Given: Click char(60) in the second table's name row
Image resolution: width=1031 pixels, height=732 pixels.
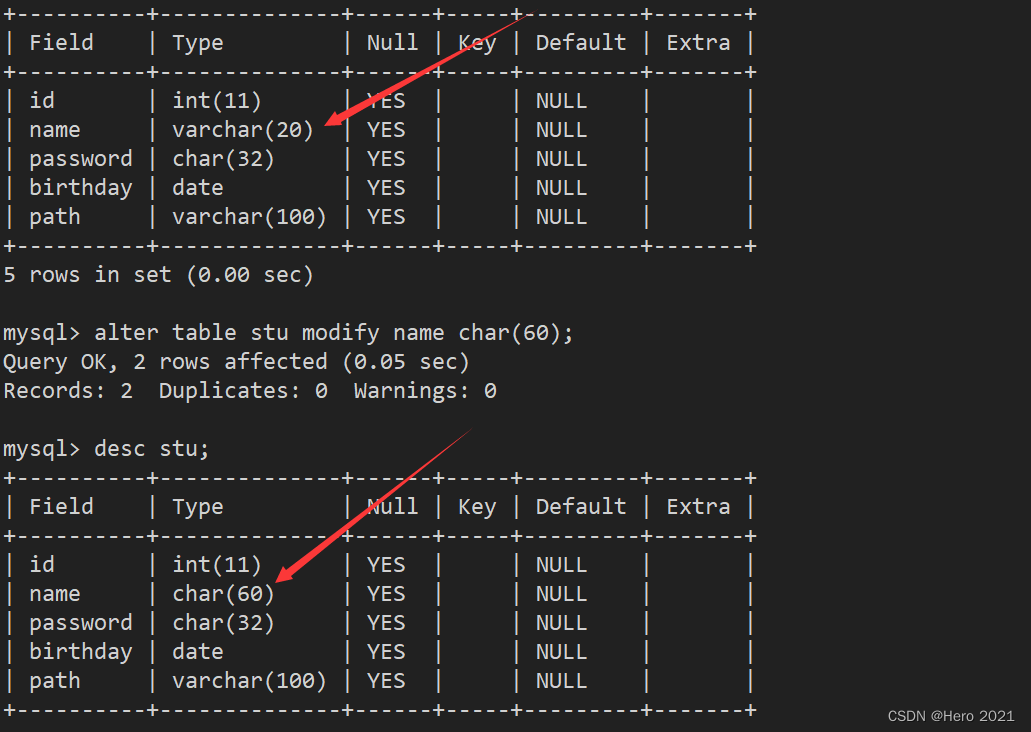Looking at the screenshot, I should click(x=223, y=594).
